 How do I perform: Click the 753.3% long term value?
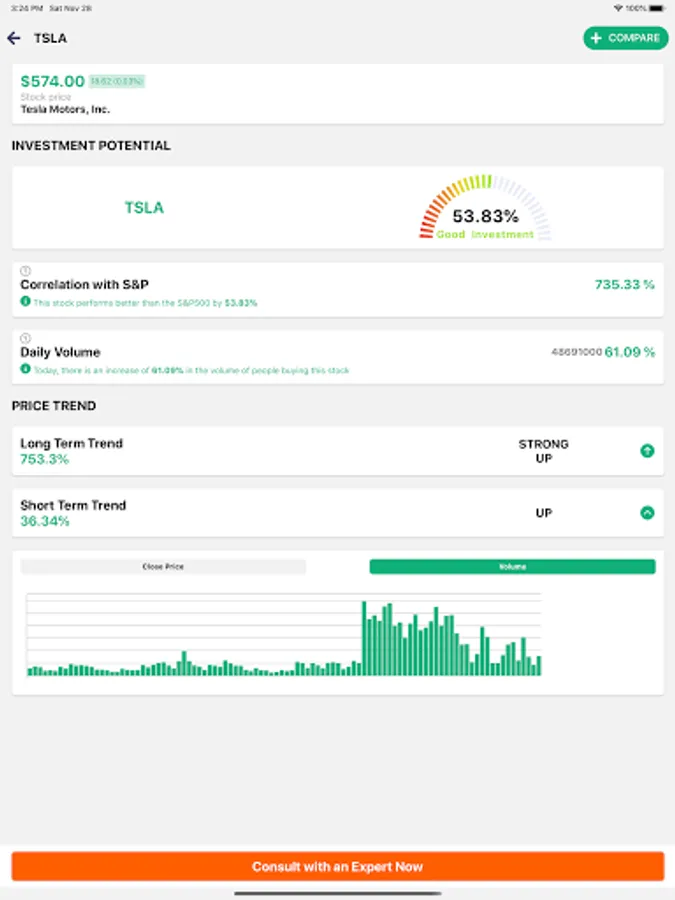pyautogui.click(x=44, y=459)
